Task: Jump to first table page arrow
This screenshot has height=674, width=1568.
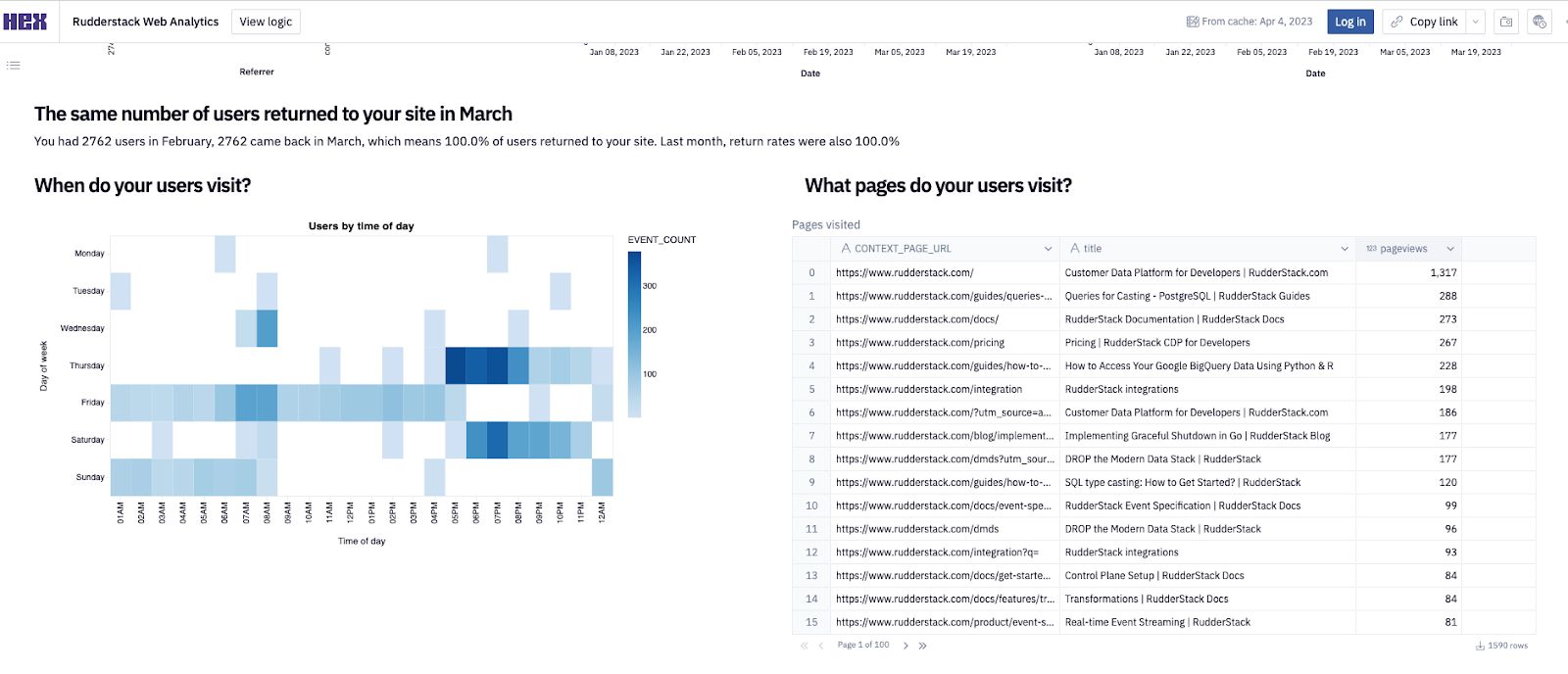Action: point(805,646)
